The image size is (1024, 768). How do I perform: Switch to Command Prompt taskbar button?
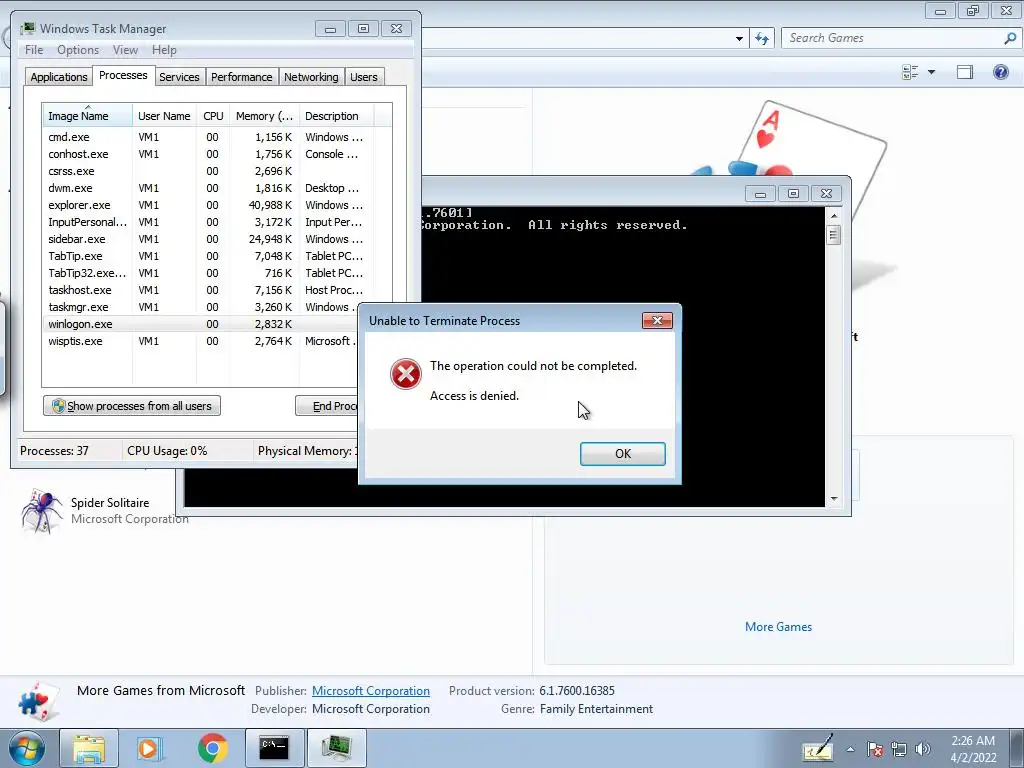coord(274,748)
